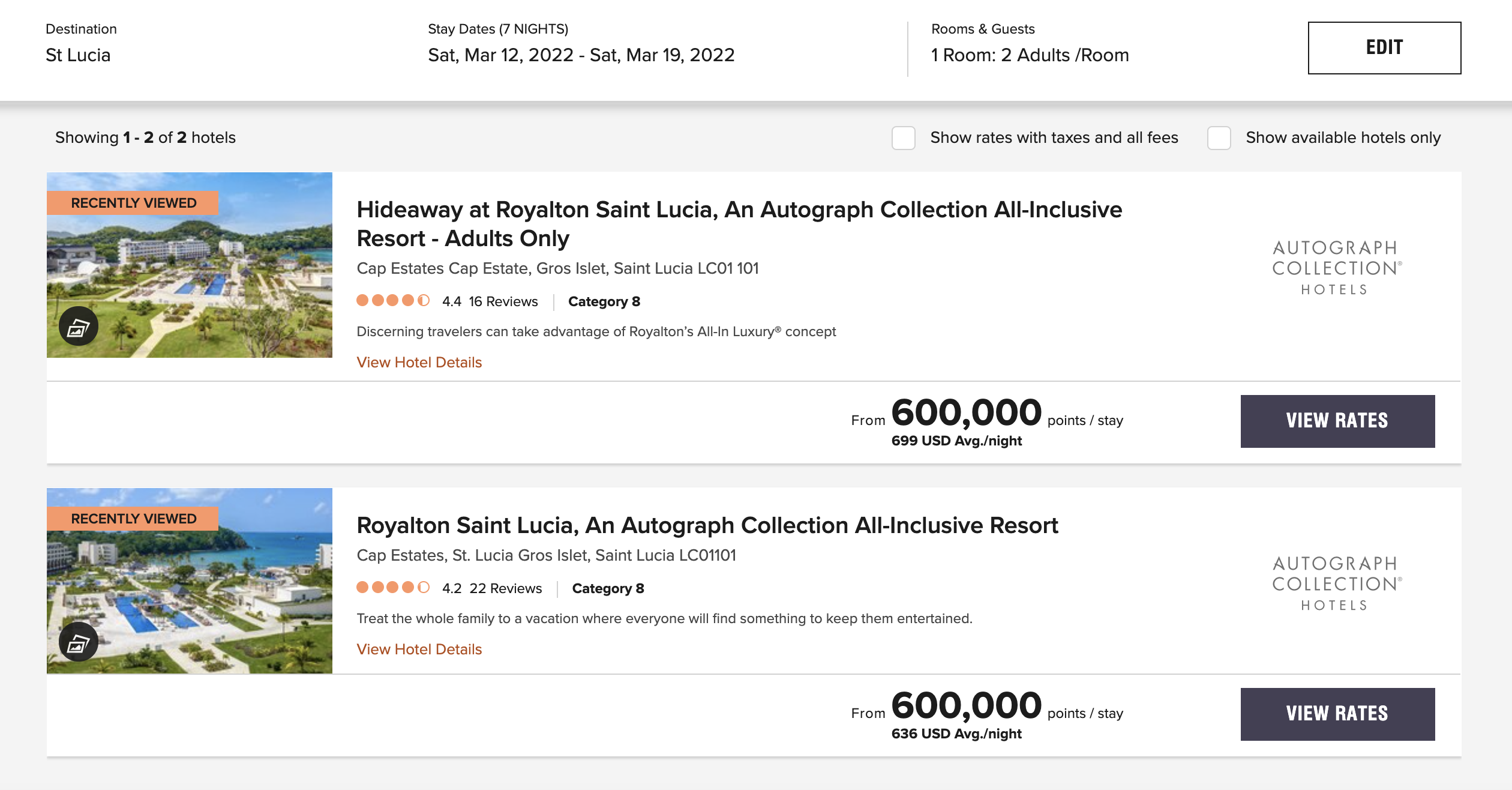View rates for Hideaway at Royalton

[1337, 421]
